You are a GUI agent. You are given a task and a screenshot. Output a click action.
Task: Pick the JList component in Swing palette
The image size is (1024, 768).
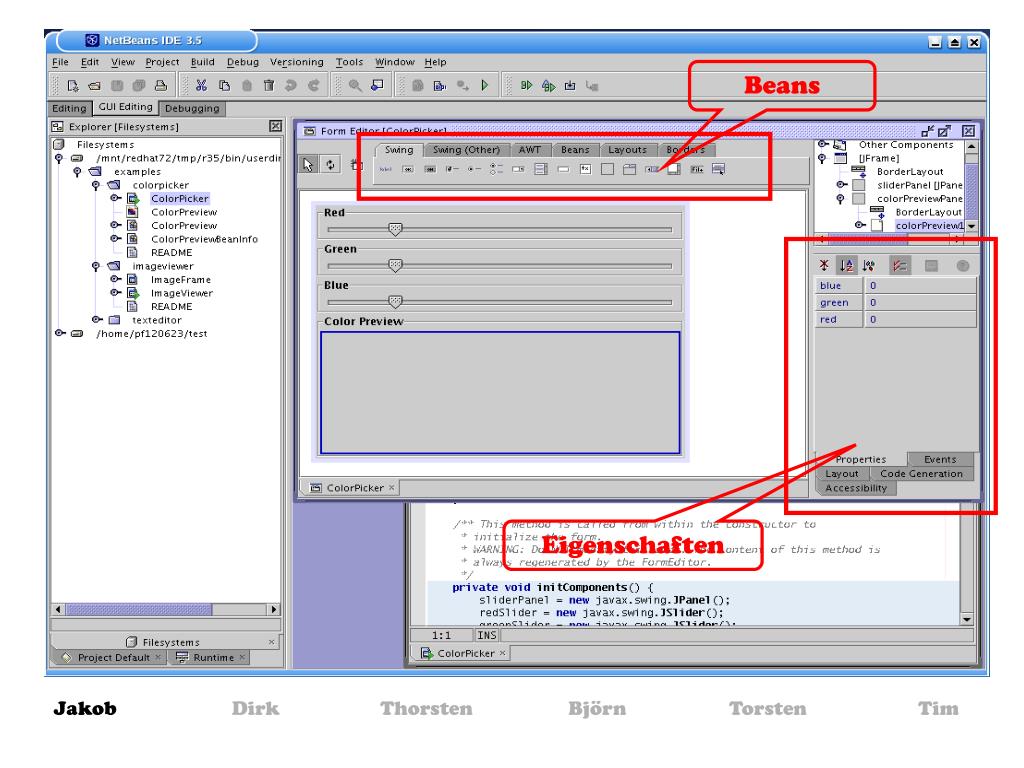pos(541,170)
